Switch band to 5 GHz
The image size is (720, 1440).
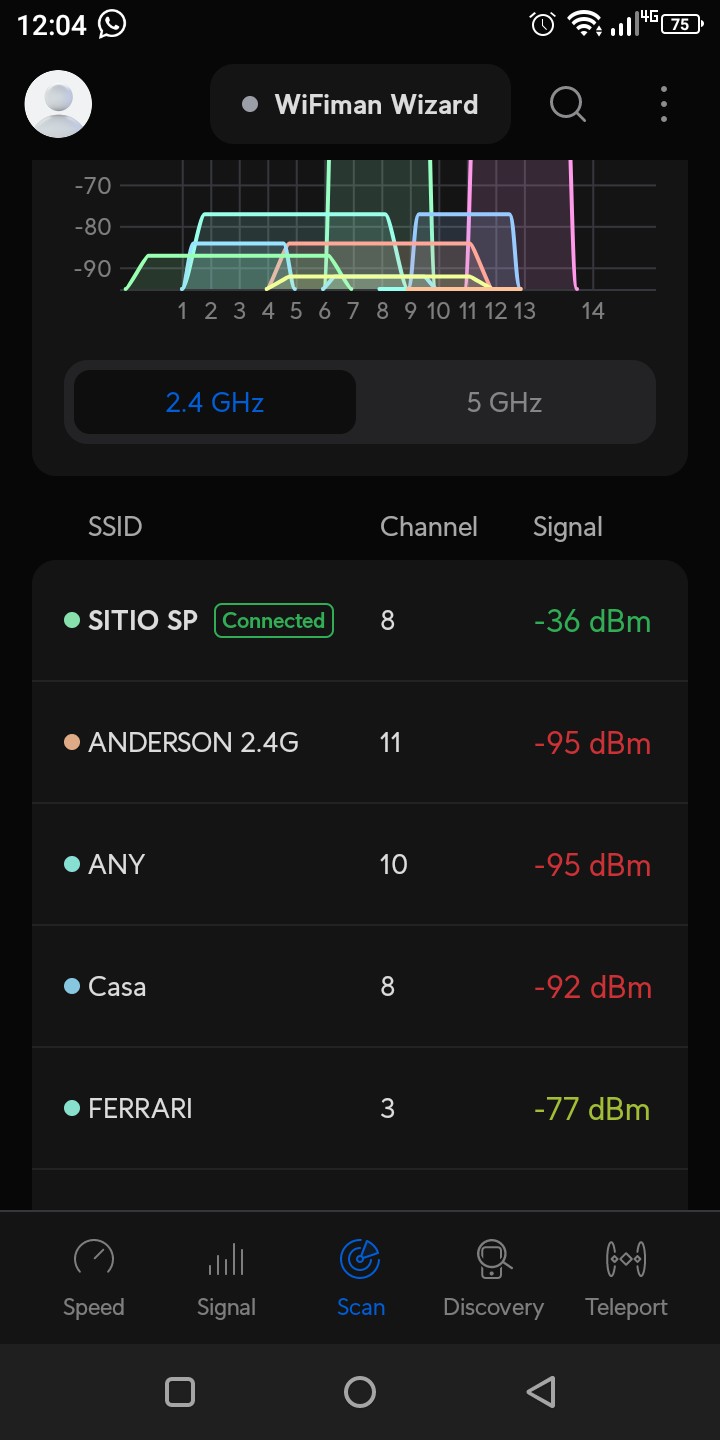click(504, 402)
